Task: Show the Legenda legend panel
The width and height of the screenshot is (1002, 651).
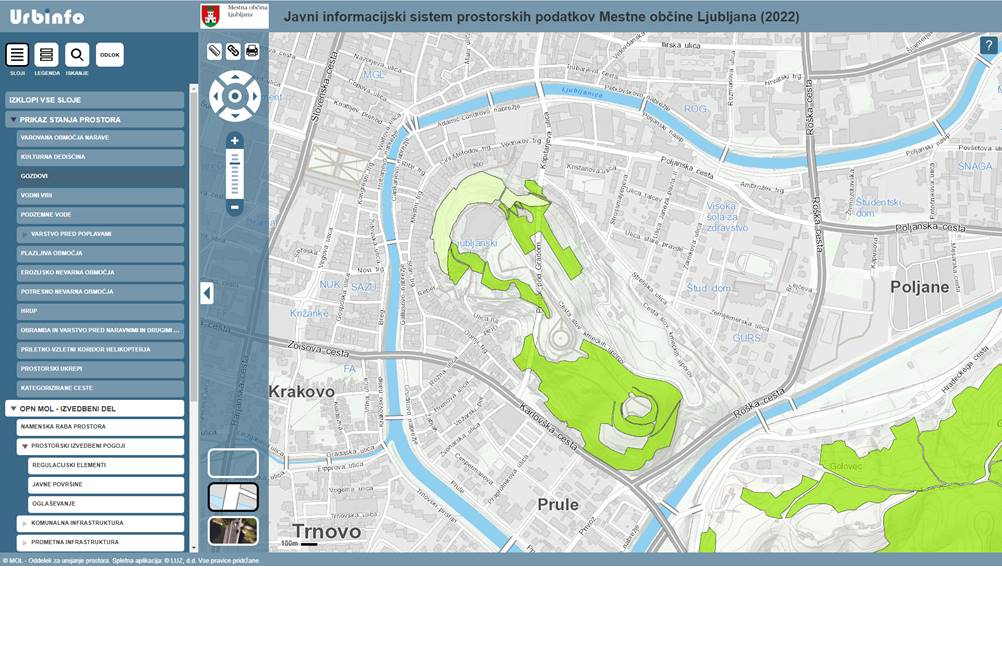Action: (47, 55)
